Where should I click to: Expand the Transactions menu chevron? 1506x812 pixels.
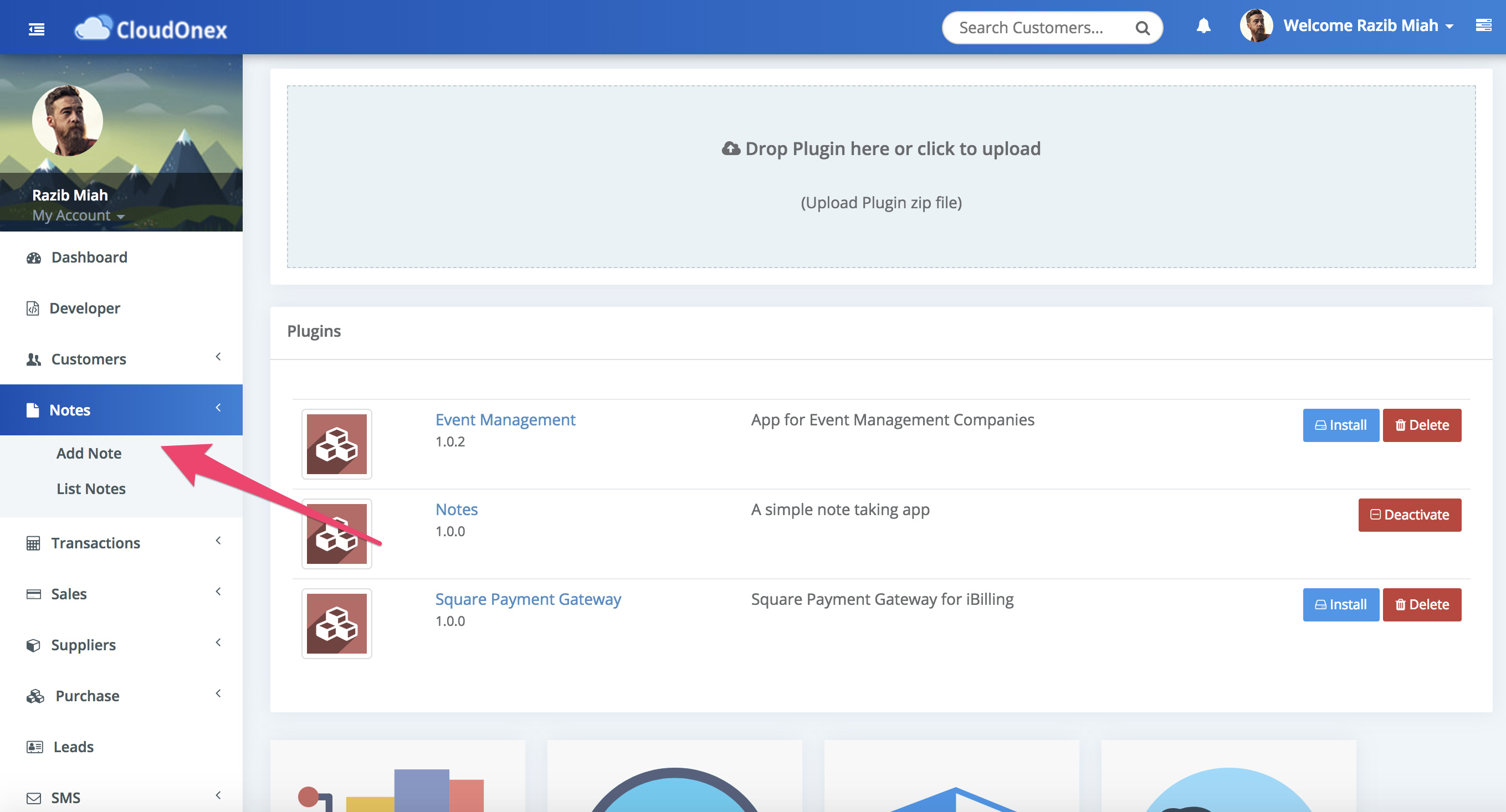pos(218,541)
